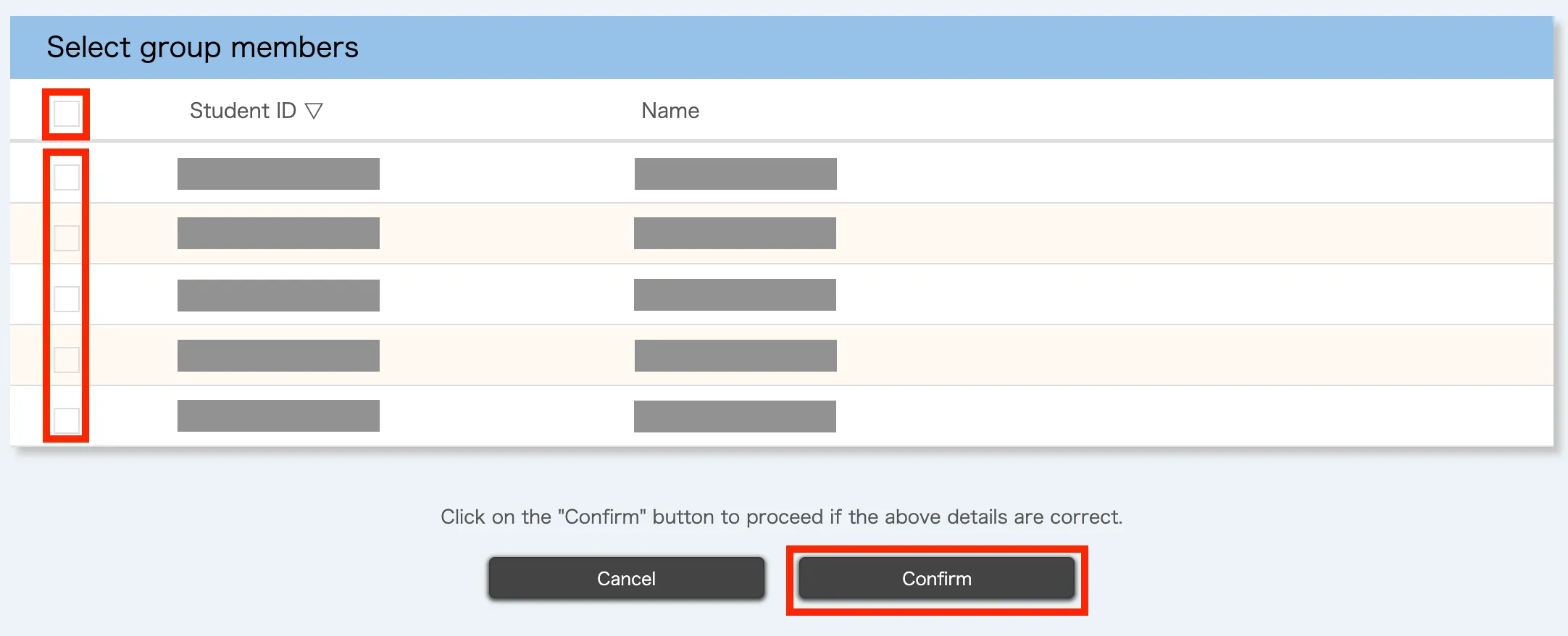Viewport: 1568px width, 636px height.
Task: Check the second student row checkbox
Action: 67,238
